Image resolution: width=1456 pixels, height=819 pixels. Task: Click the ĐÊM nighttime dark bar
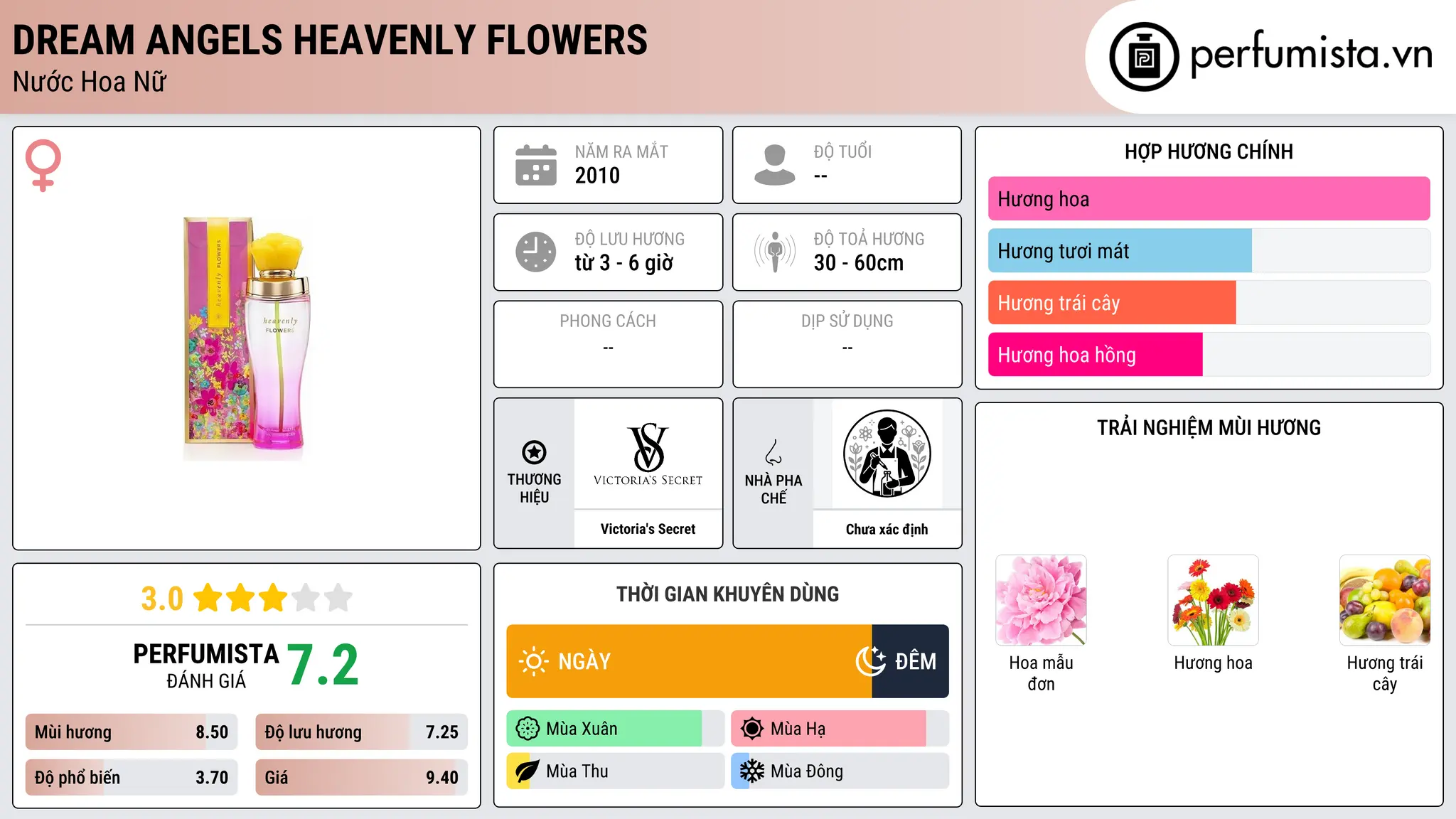coord(910,661)
